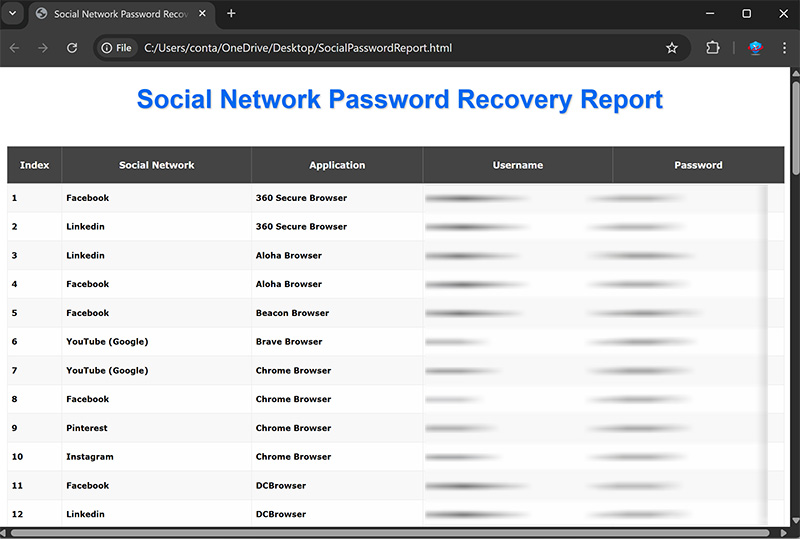This screenshot has width=800, height=539.
Task: Click the Username column header
Action: point(518,165)
